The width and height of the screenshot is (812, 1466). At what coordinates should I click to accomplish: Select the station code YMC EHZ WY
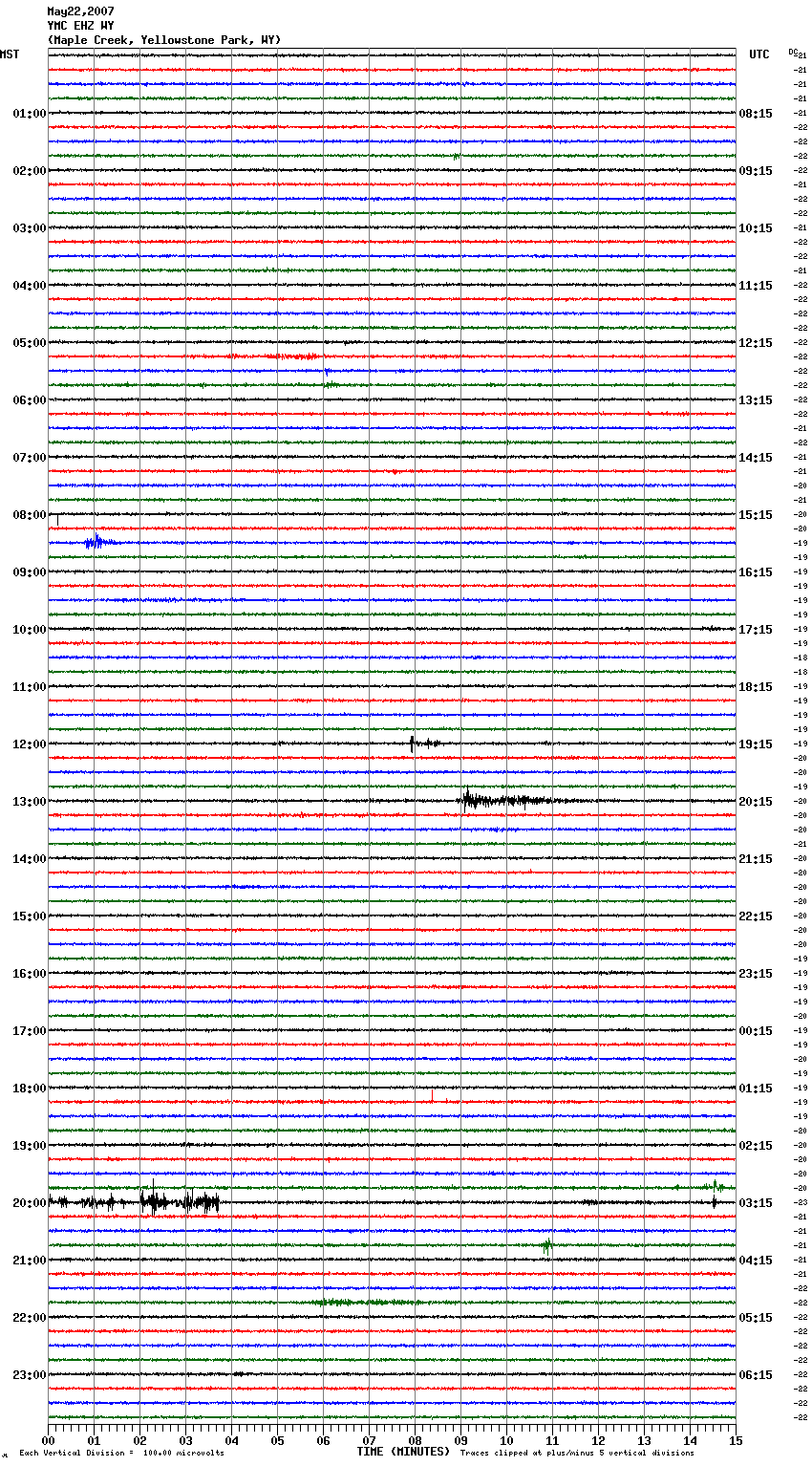[x=81, y=26]
